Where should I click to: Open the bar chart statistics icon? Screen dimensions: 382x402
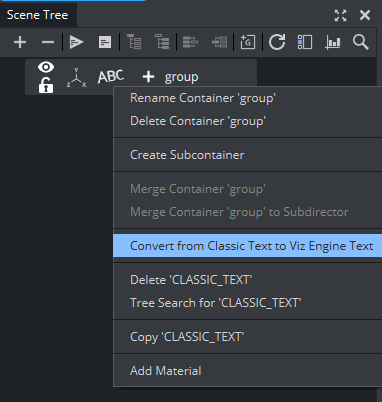pos(333,42)
